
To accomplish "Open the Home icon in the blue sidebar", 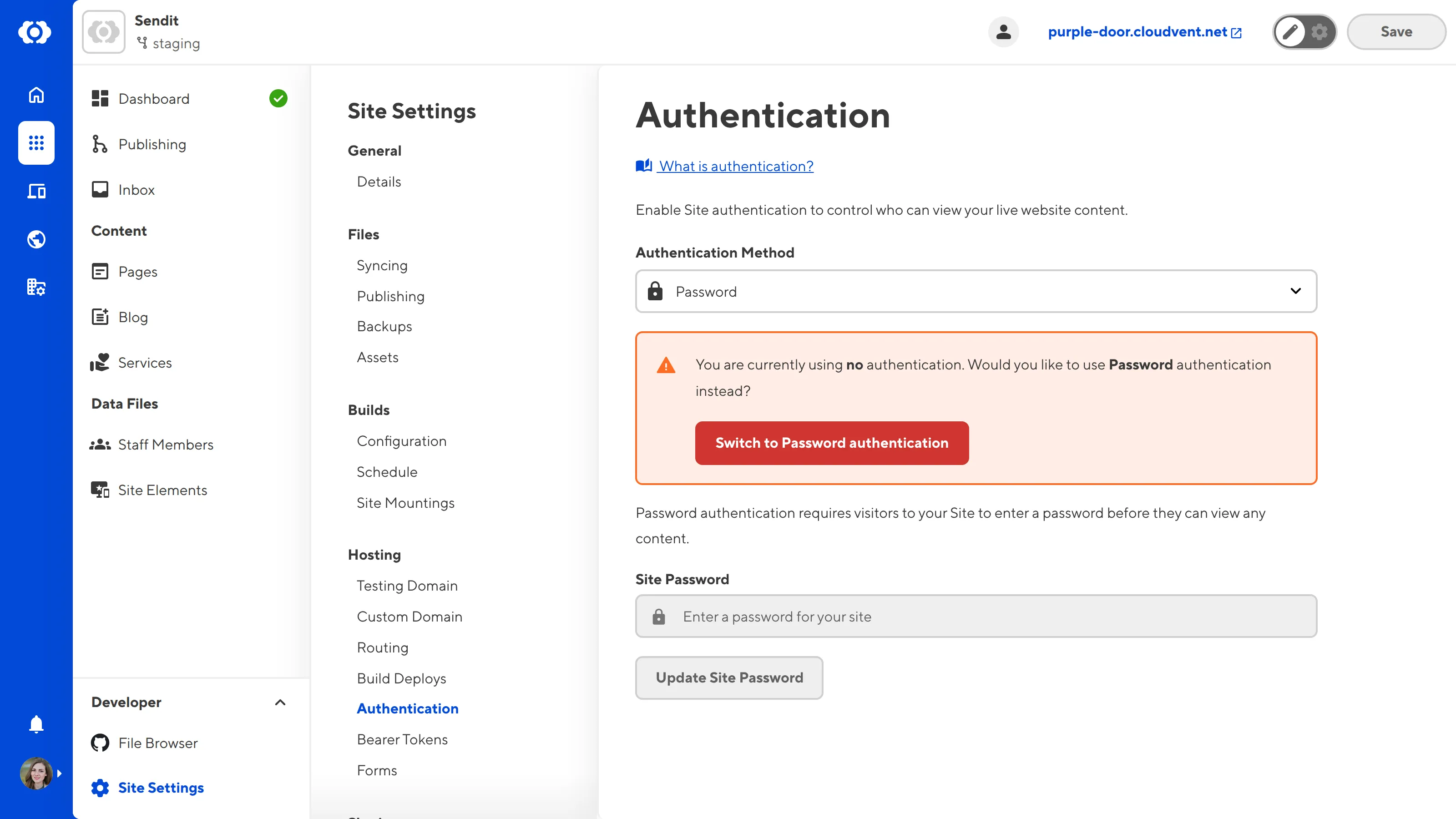I will 35,95.
